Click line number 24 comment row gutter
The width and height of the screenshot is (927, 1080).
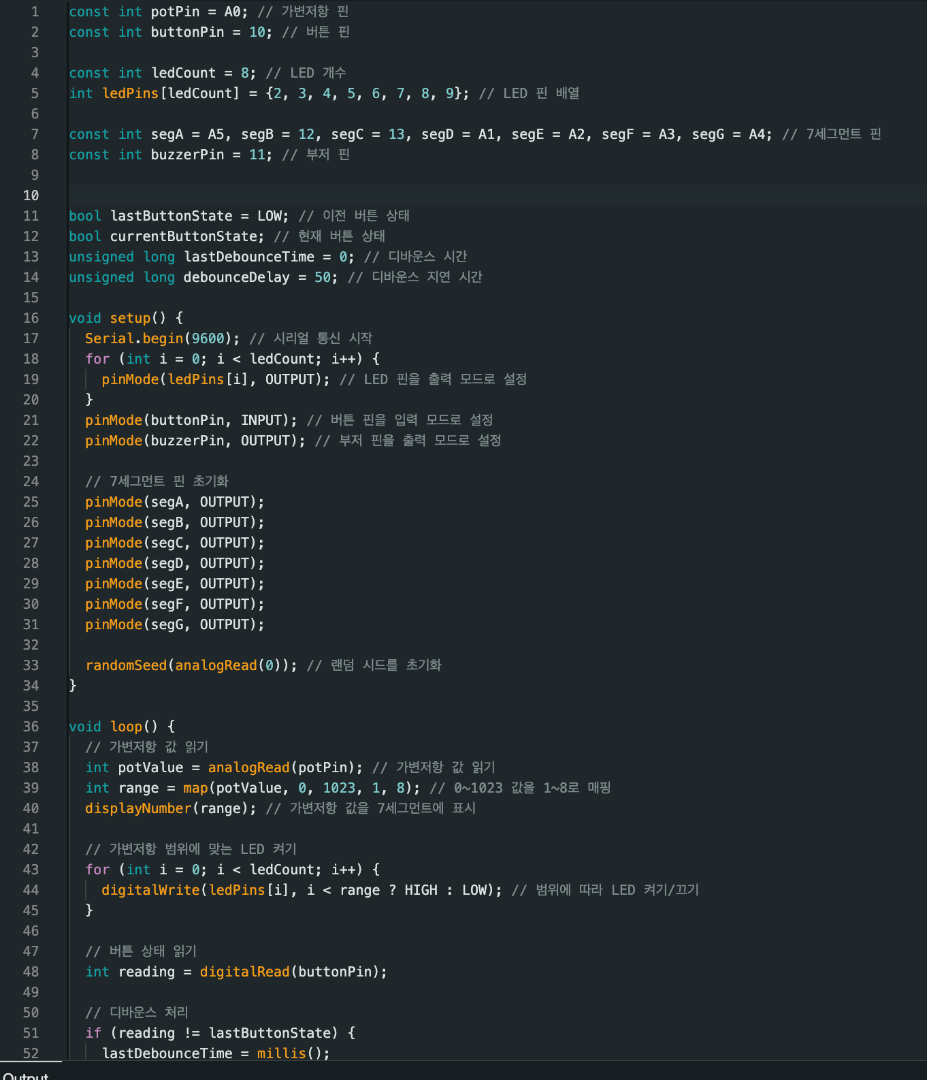(x=30, y=481)
